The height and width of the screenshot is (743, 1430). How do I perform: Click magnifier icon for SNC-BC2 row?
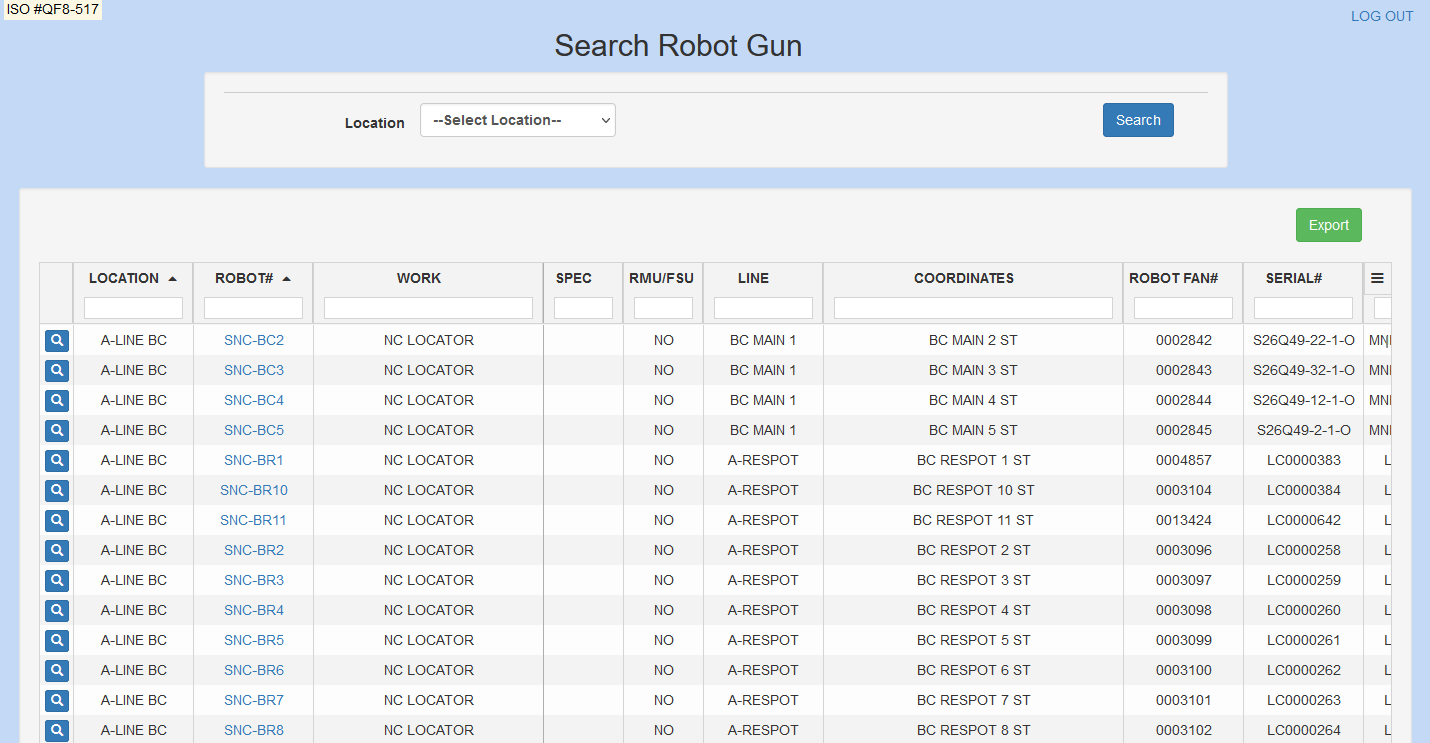(x=57, y=341)
